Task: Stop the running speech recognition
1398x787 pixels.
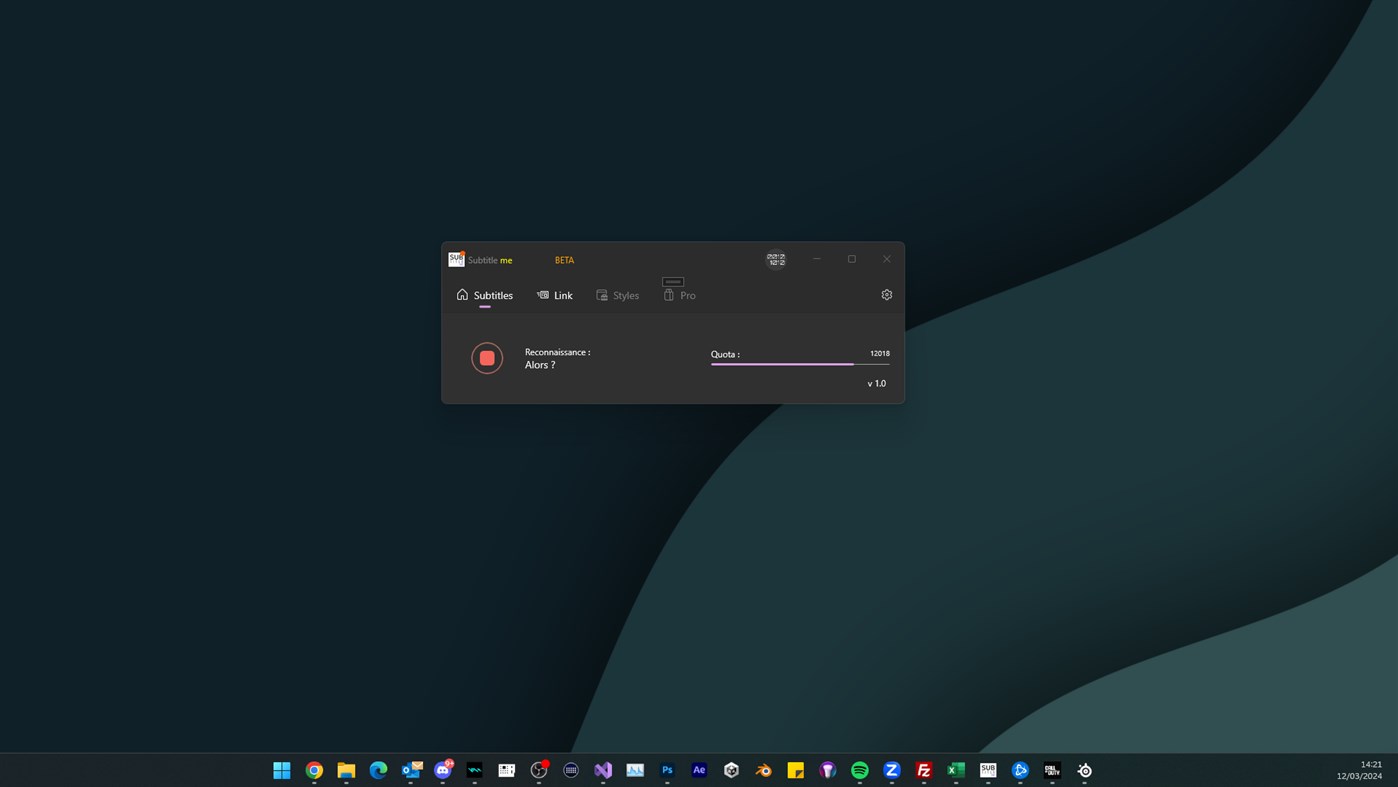Action: [x=486, y=357]
